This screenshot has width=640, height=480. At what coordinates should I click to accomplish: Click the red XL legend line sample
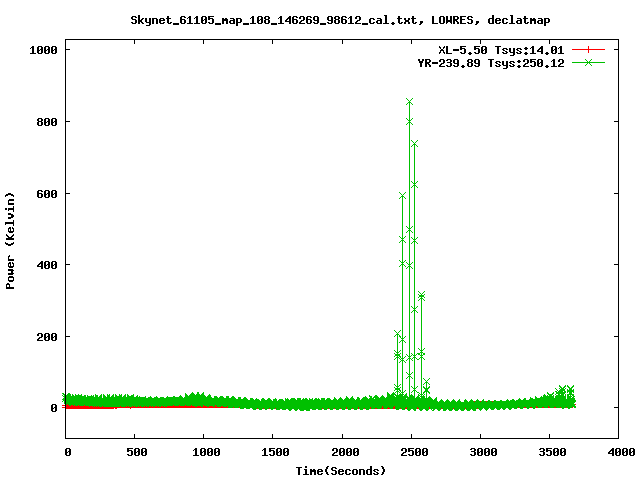[x=589, y=49]
